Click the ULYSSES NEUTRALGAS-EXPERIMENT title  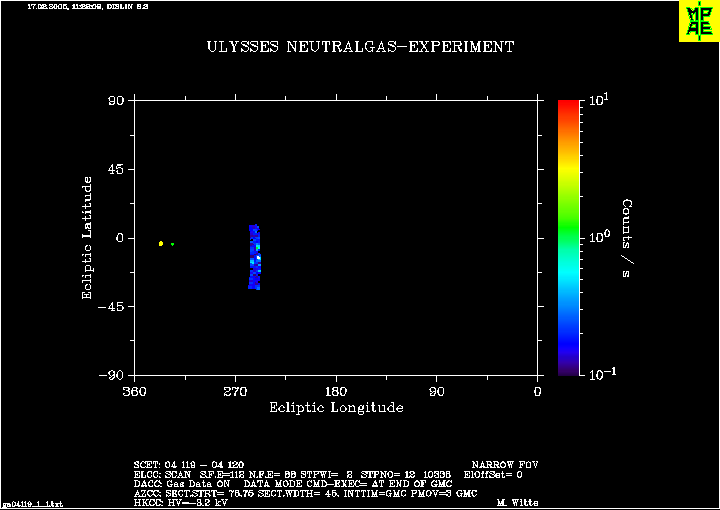click(360, 47)
